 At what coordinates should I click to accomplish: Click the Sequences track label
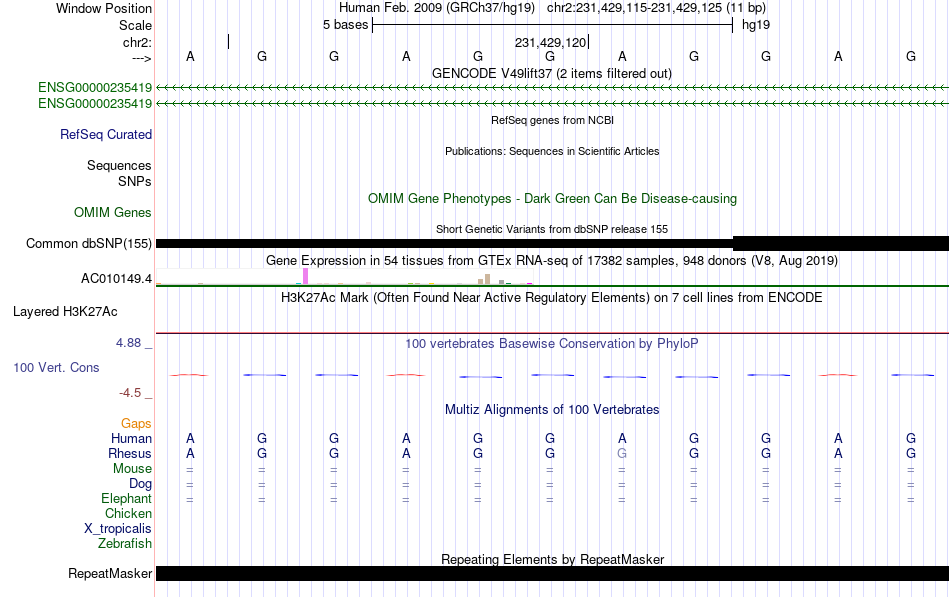119,165
